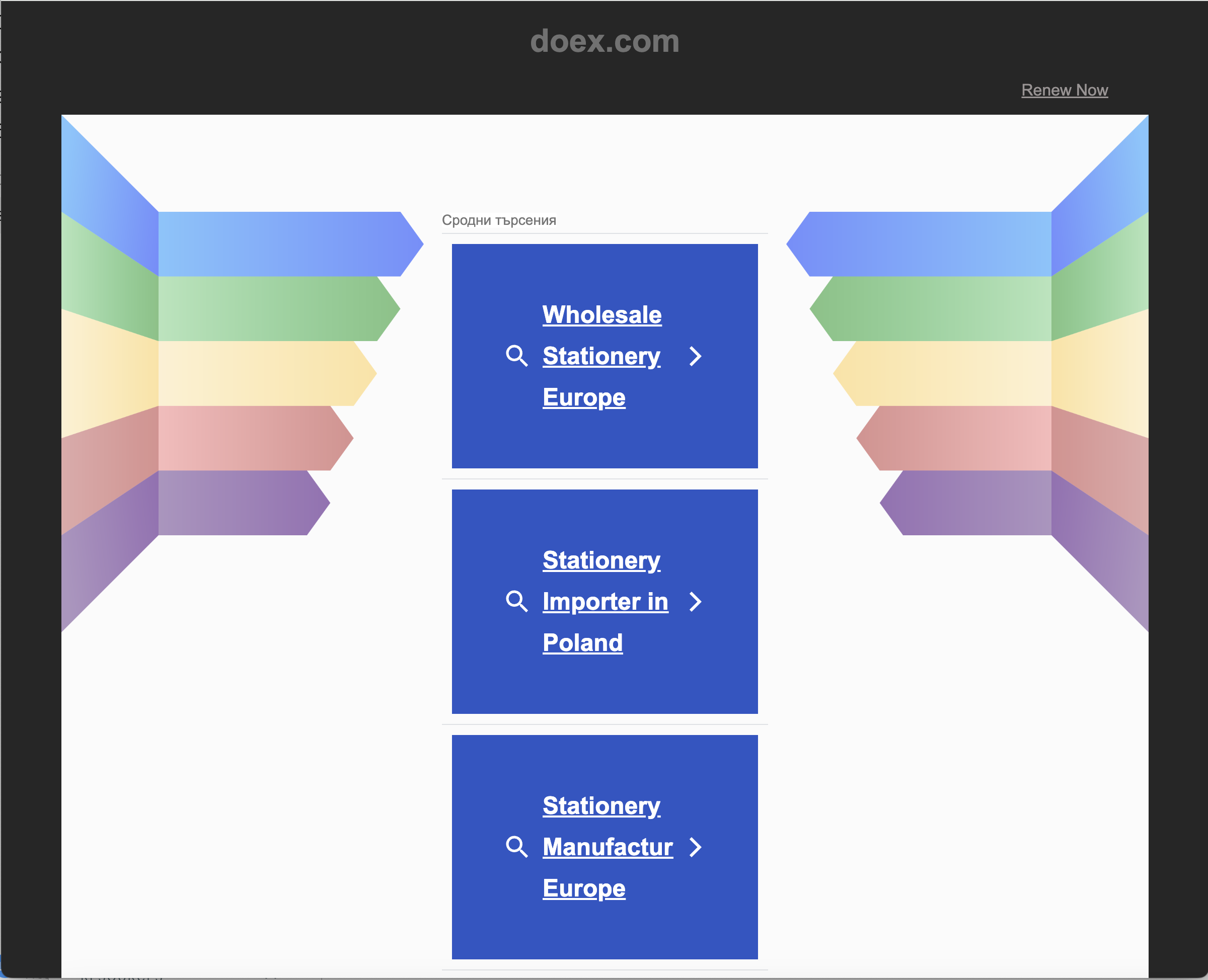Click the word Poland in second card

(582, 643)
